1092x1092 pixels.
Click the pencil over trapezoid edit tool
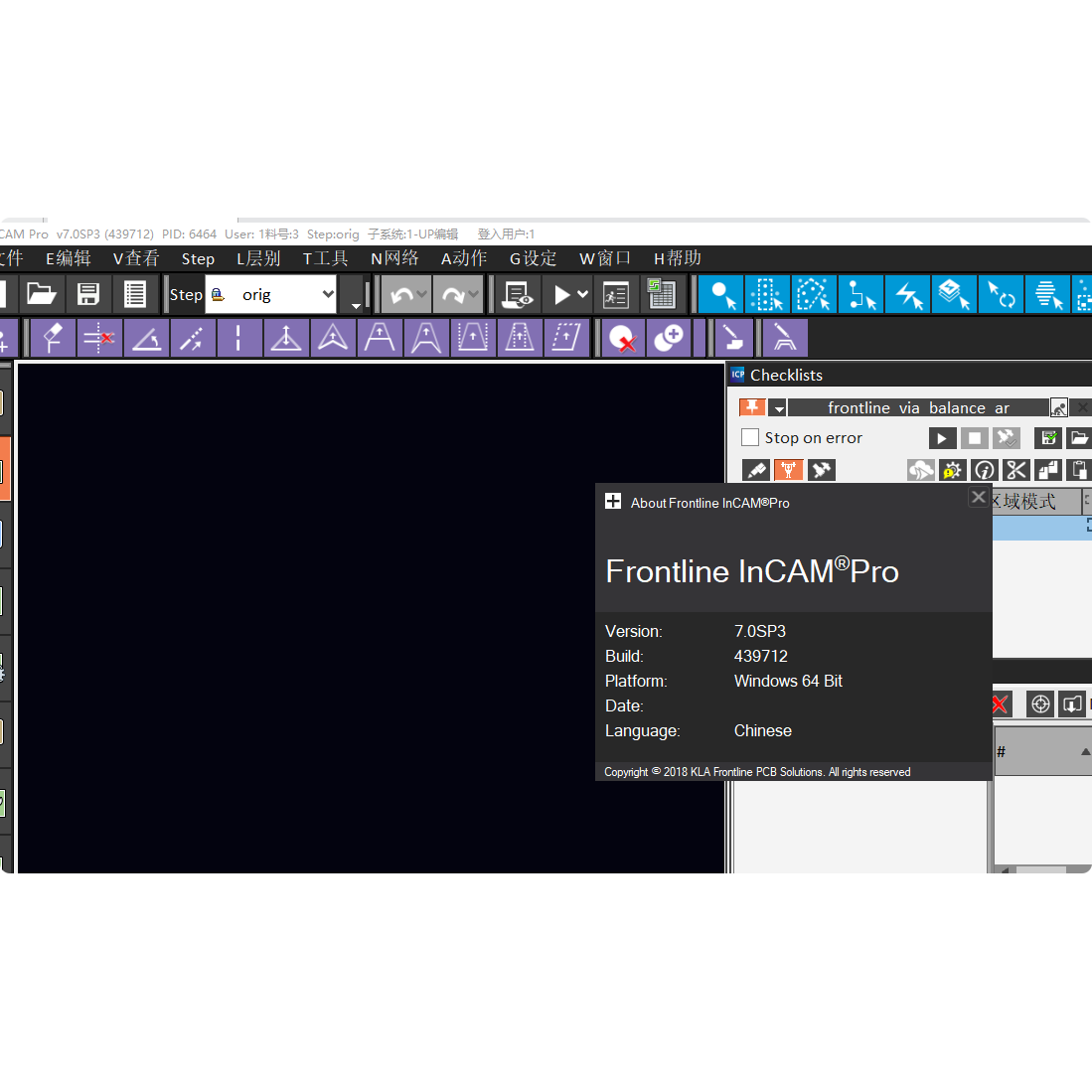tap(785, 339)
